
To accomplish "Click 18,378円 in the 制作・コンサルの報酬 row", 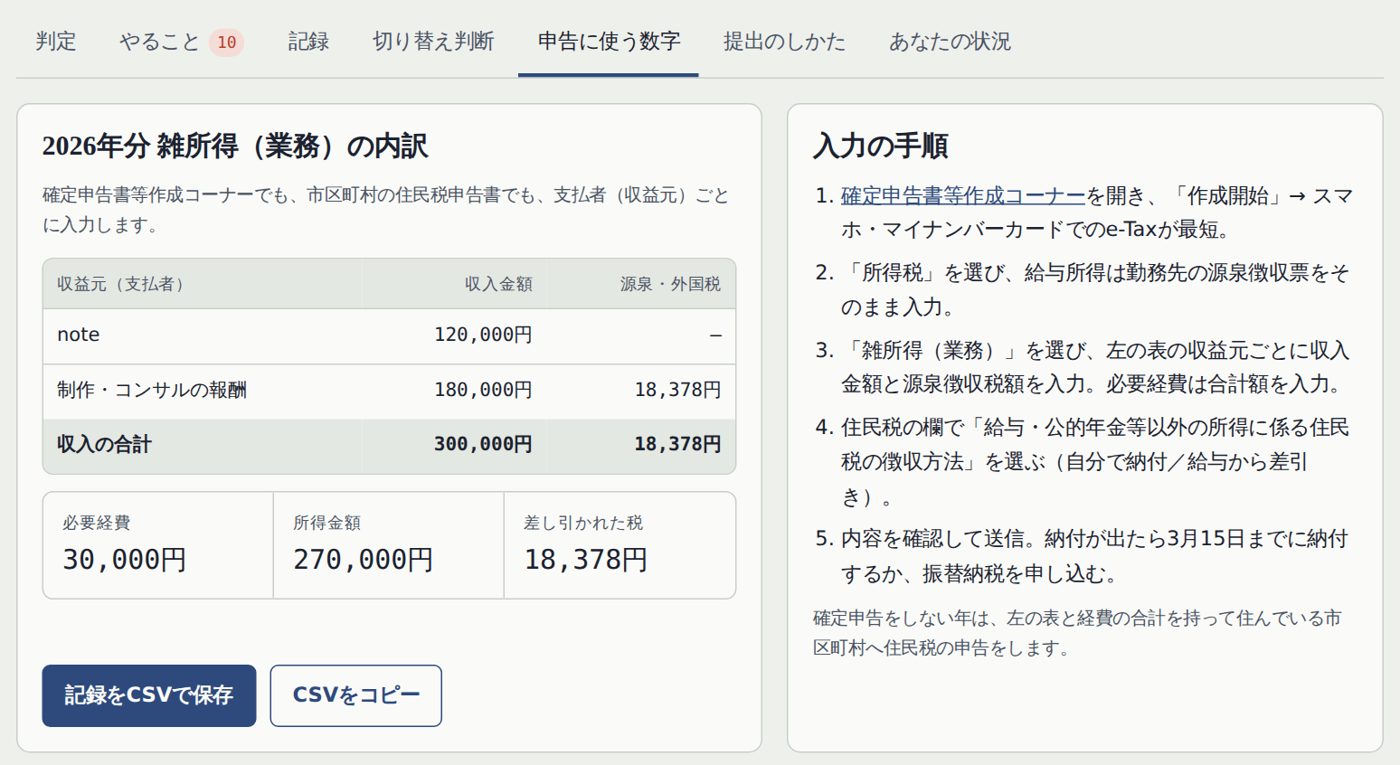I will [x=677, y=390].
